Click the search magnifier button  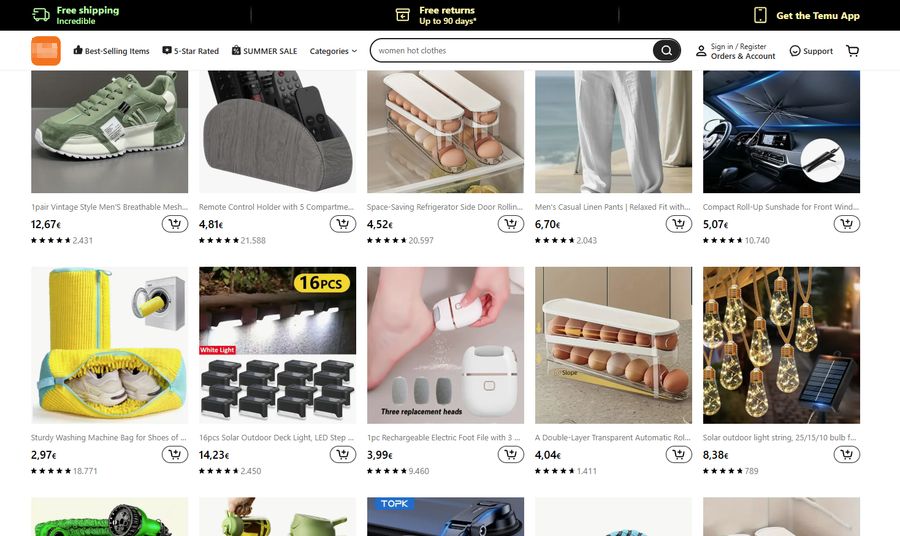666,51
